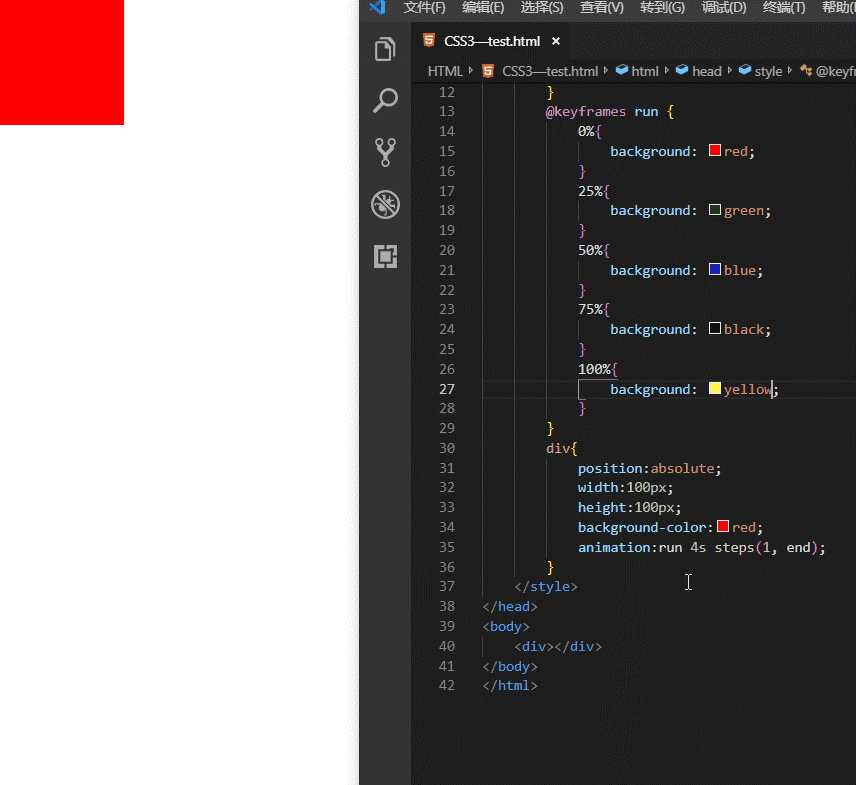Switch to the CSS3—test.html tab

492,41
